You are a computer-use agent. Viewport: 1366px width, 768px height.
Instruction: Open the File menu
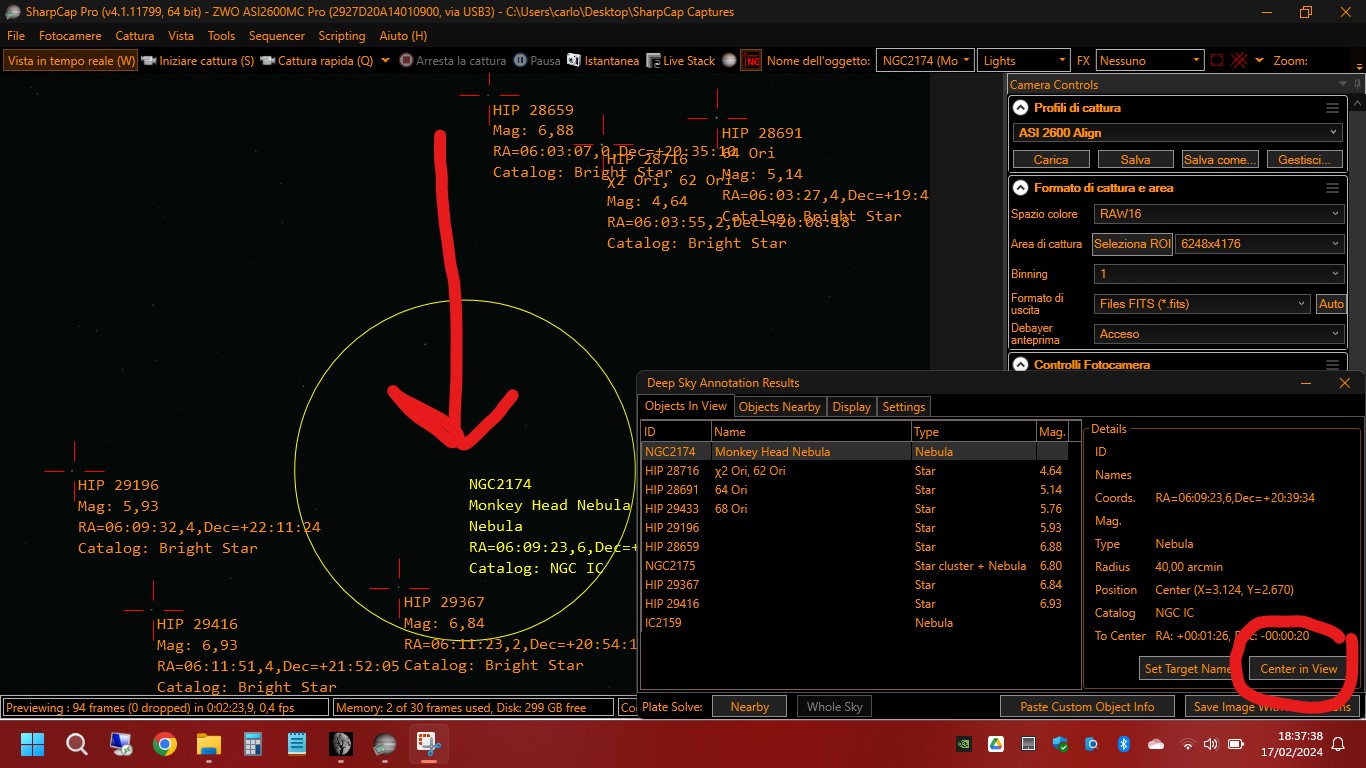[16, 36]
